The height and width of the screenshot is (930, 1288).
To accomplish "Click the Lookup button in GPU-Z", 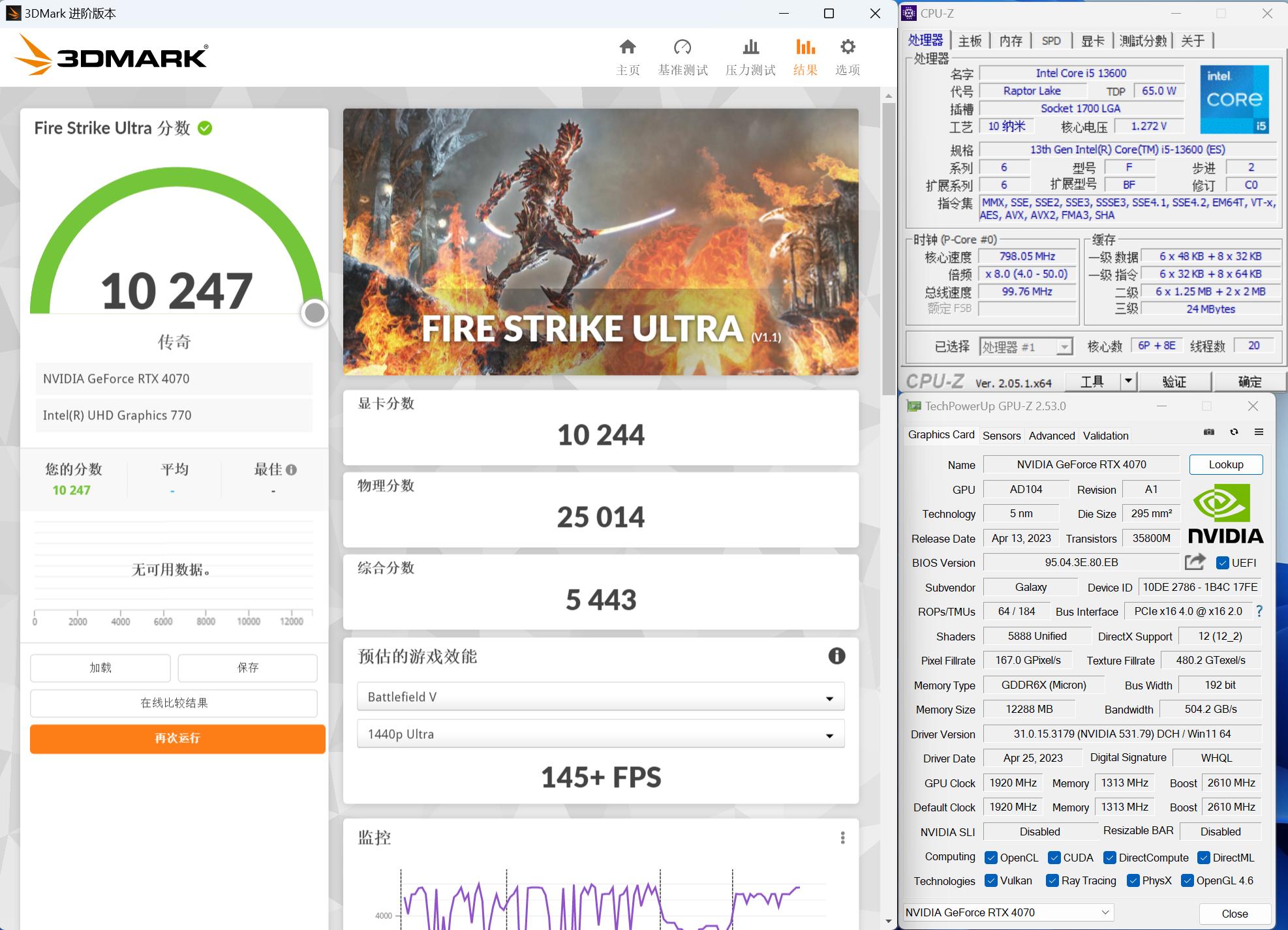I will tap(1225, 464).
